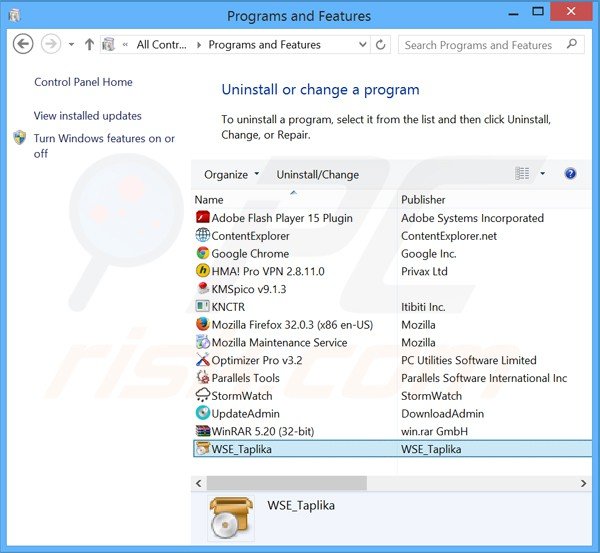Open View installed updates link
This screenshot has width=600, height=553.
(x=88, y=116)
